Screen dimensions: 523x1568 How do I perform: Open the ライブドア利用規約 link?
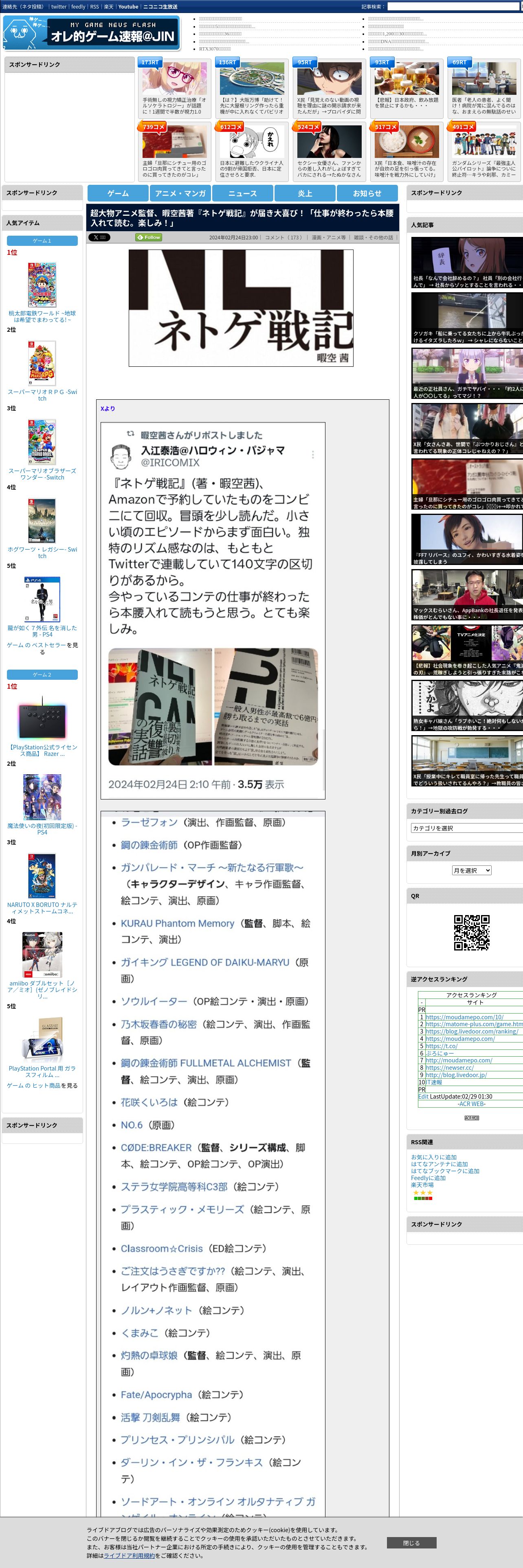click(129, 1555)
